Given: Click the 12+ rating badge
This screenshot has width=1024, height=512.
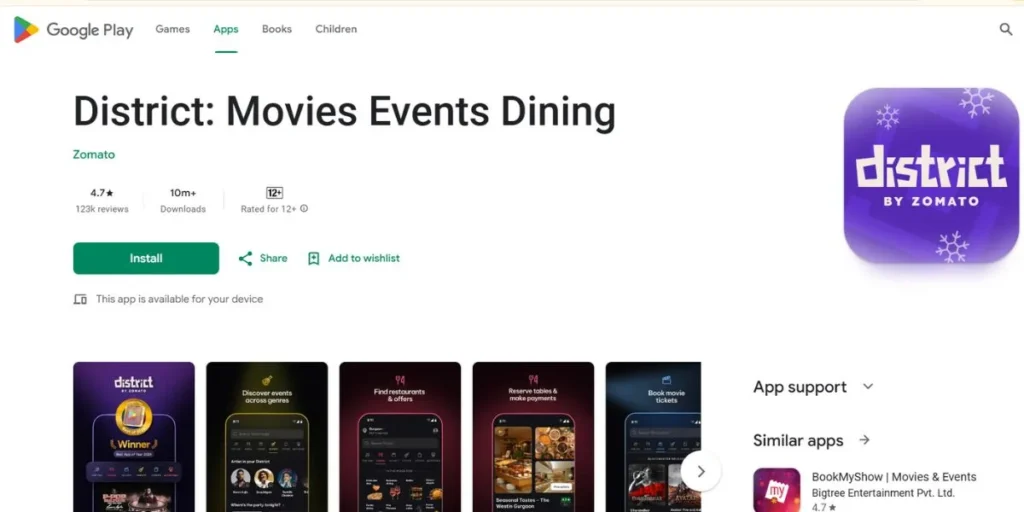Looking at the screenshot, I should click(x=274, y=193).
